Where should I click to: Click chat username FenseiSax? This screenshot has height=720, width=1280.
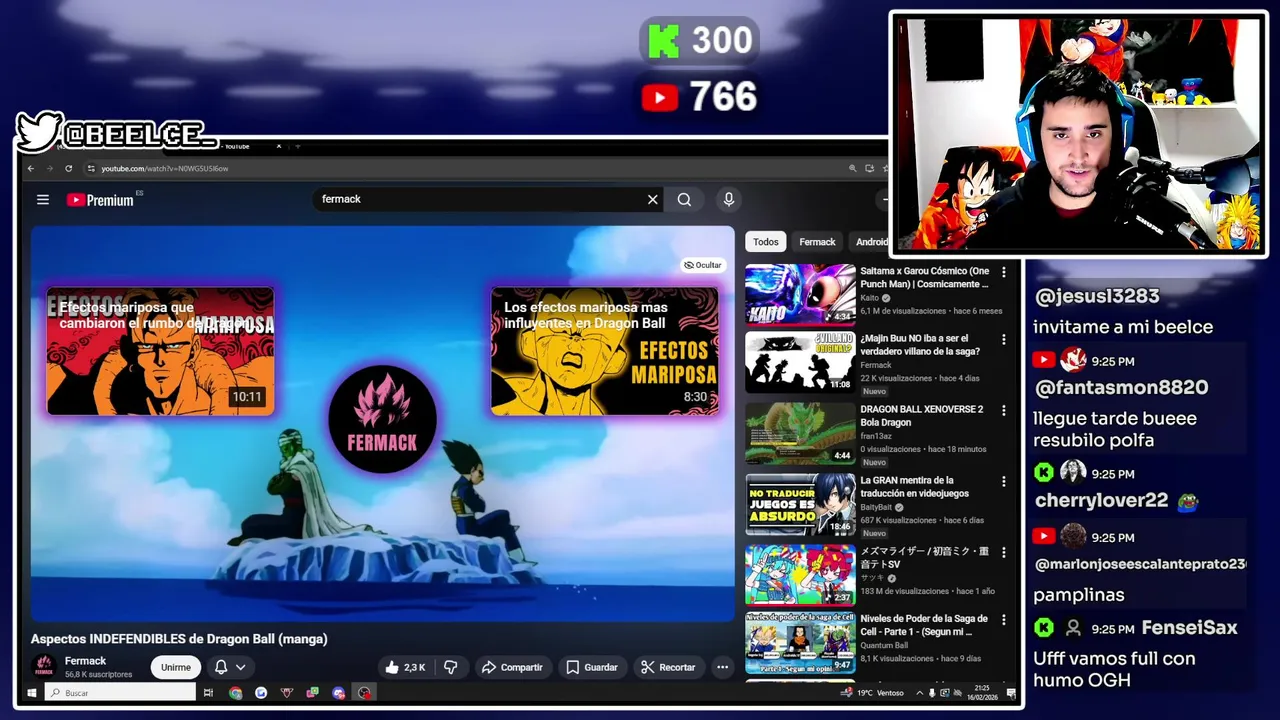[1190, 628]
